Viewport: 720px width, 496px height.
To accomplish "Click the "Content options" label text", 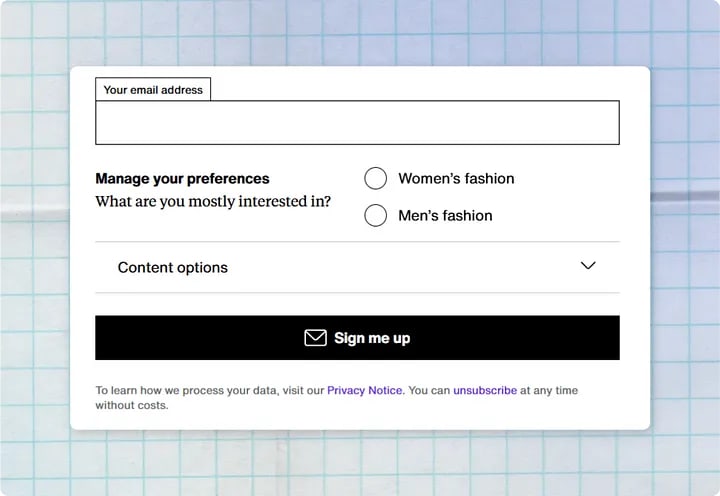I will (x=173, y=267).
